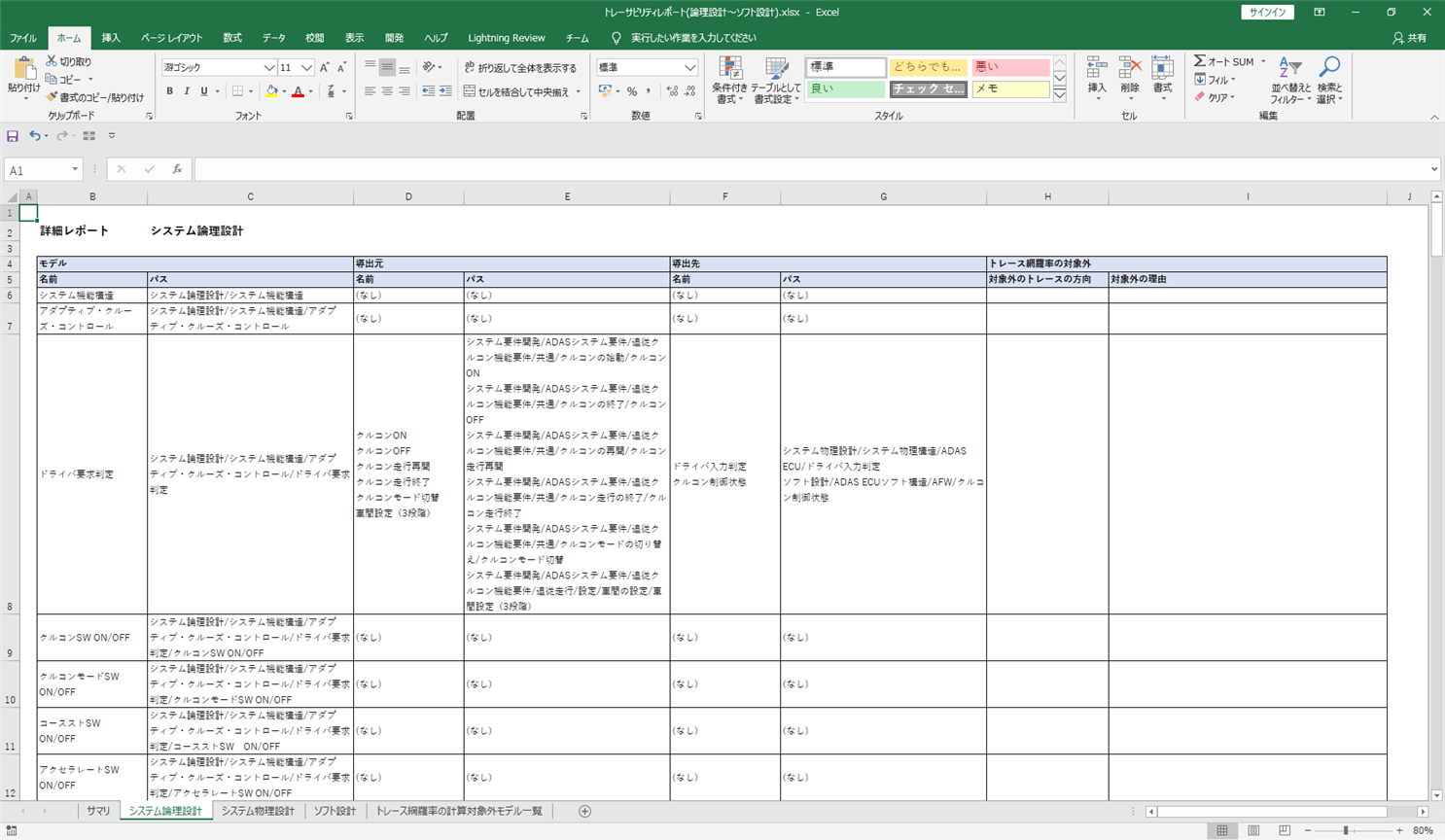Click the Cut (切り取り) scissors icon
Viewport: 1445px width, 840px height.
52,61
